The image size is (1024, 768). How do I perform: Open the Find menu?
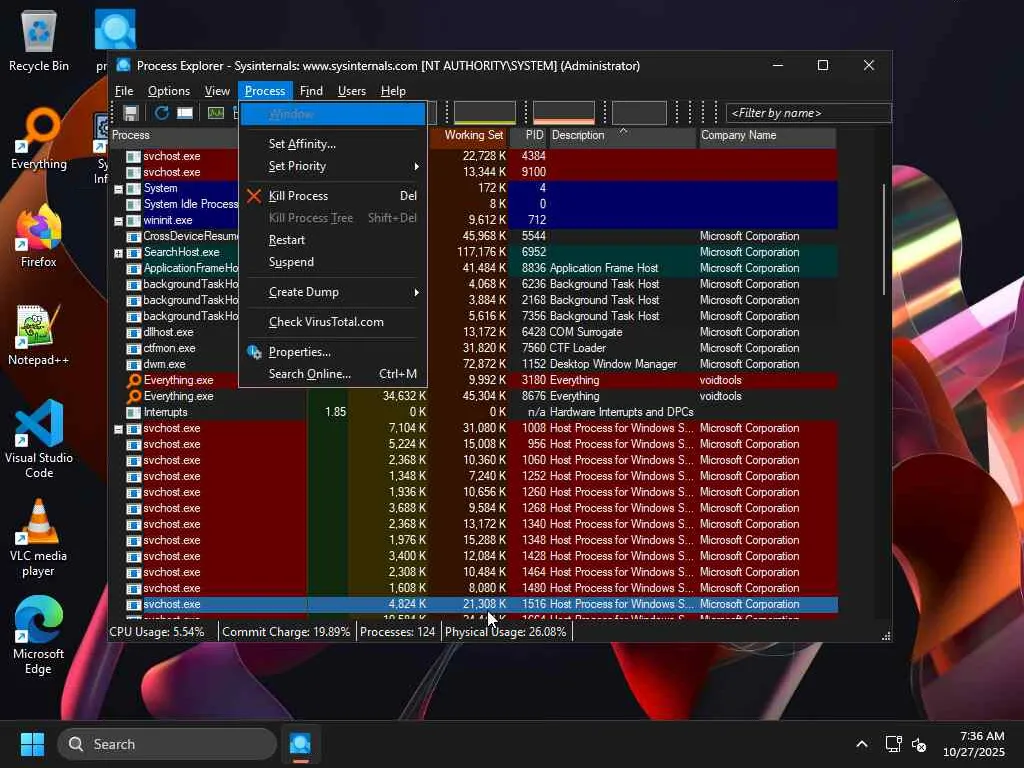point(311,91)
